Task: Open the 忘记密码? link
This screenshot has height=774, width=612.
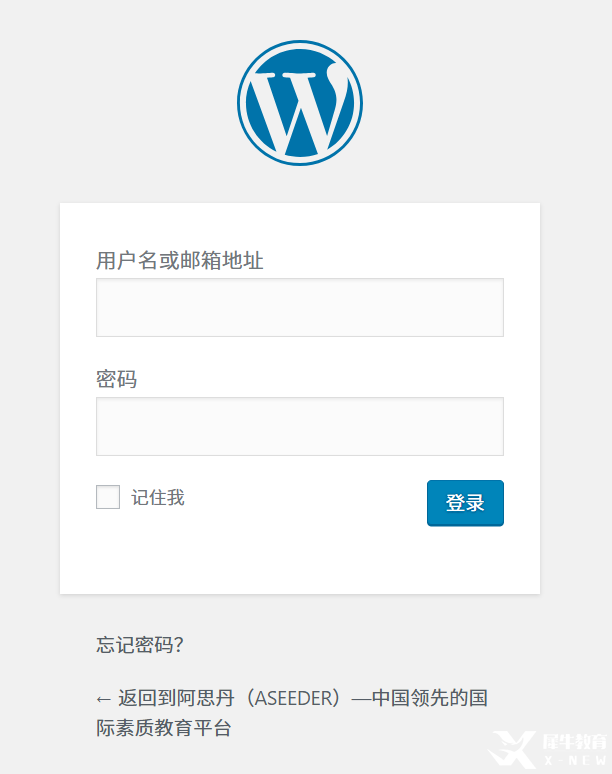Action: (x=140, y=645)
